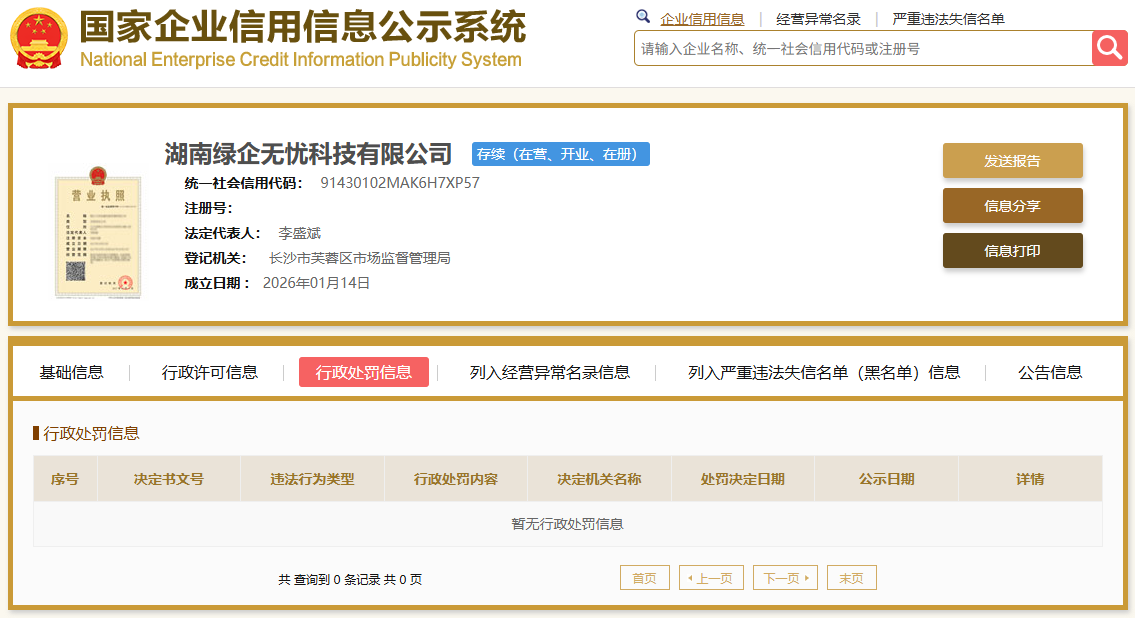Open the 经营异常名录 link
Image resolution: width=1135 pixels, height=618 pixels.
point(818,18)
